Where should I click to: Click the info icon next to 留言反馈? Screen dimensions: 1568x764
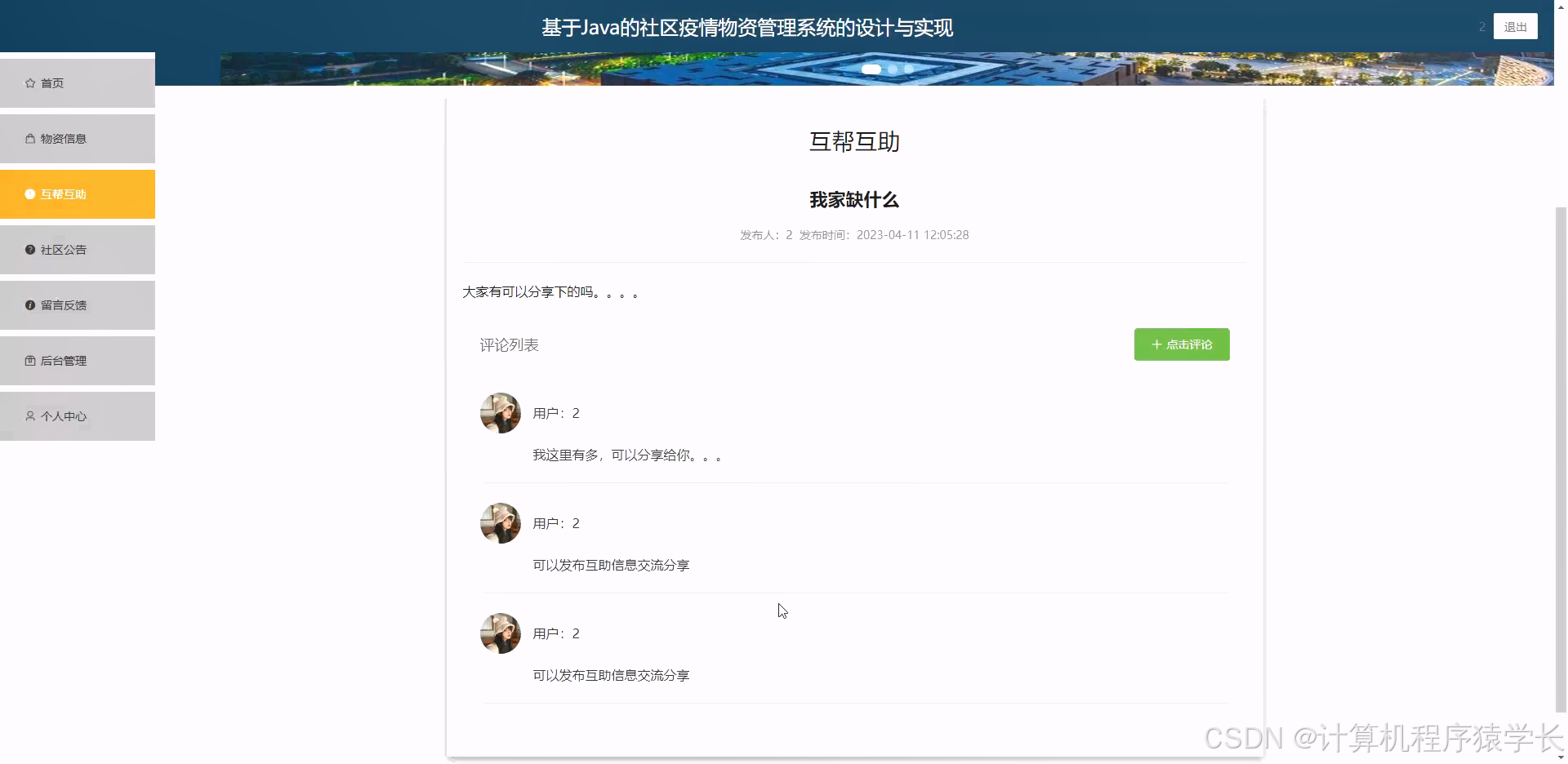[x=29, y=304]
